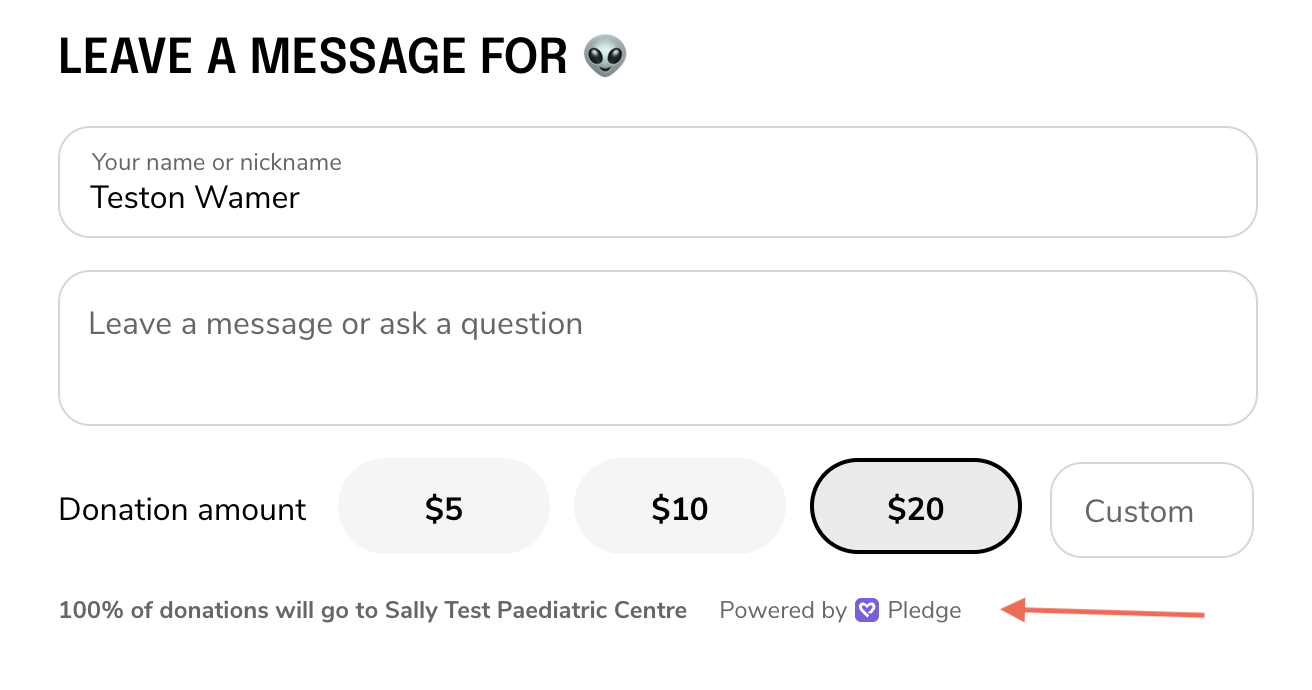Click the "Donation amount" label
This screenshot has width=1312, height=690.
182,509
